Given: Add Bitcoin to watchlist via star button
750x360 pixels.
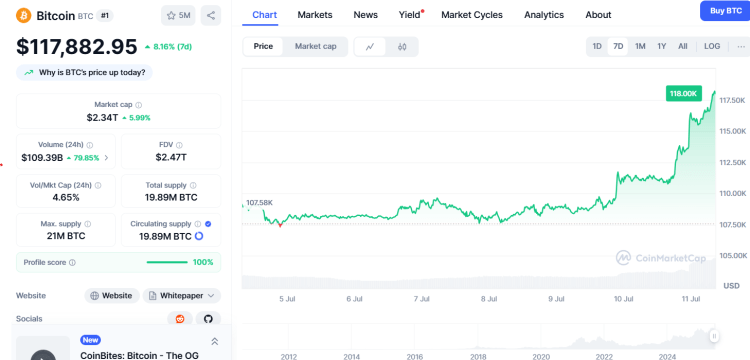Looking at the screenshot, I should 178,15.
